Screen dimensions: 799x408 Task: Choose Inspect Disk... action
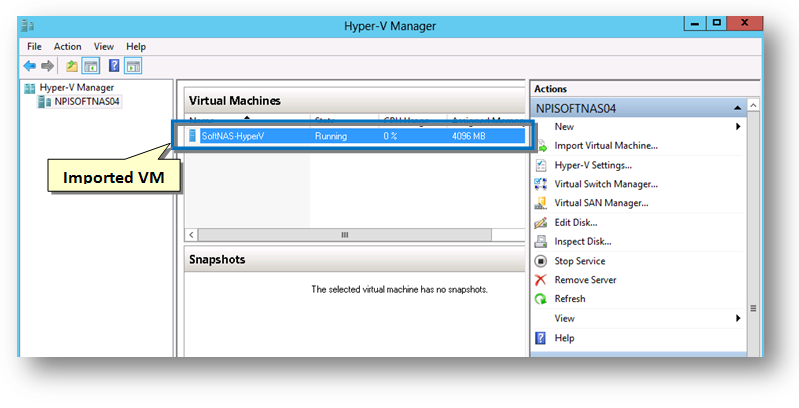pos(583,241)
